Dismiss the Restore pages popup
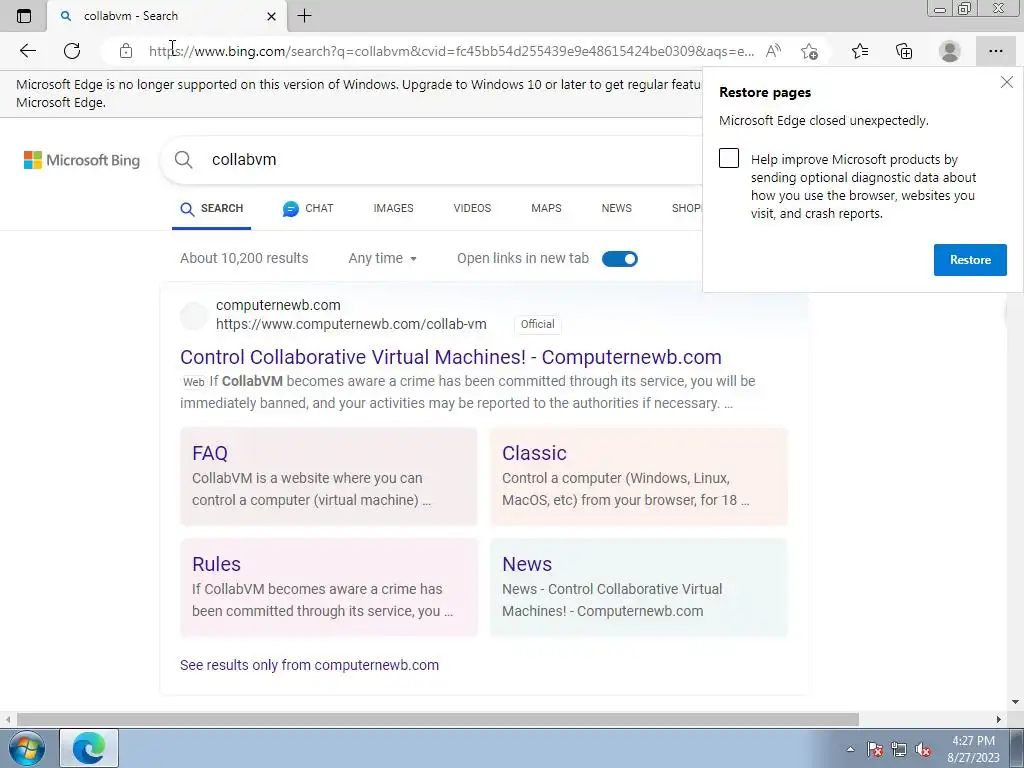Viewport: 1024px width, 768px height. 1006,82
